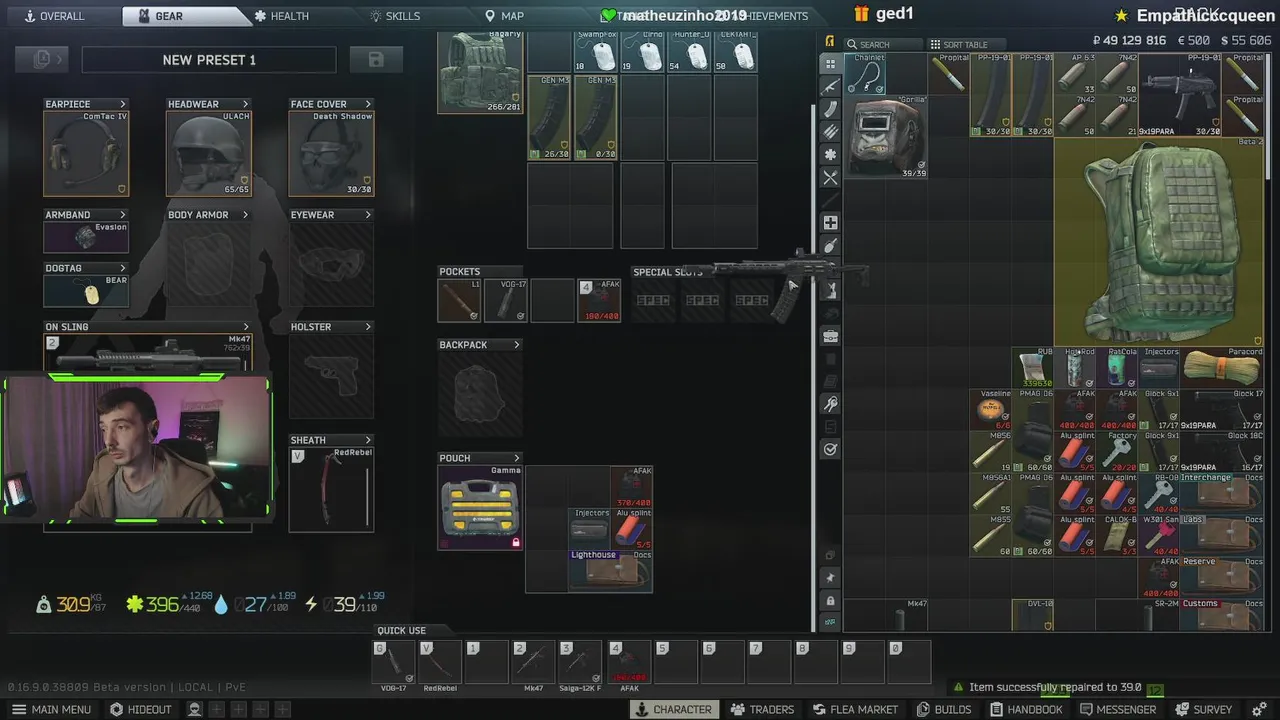Open MAIN MENU
This screenshot has width=1280, height=720.
pos(51,709)
